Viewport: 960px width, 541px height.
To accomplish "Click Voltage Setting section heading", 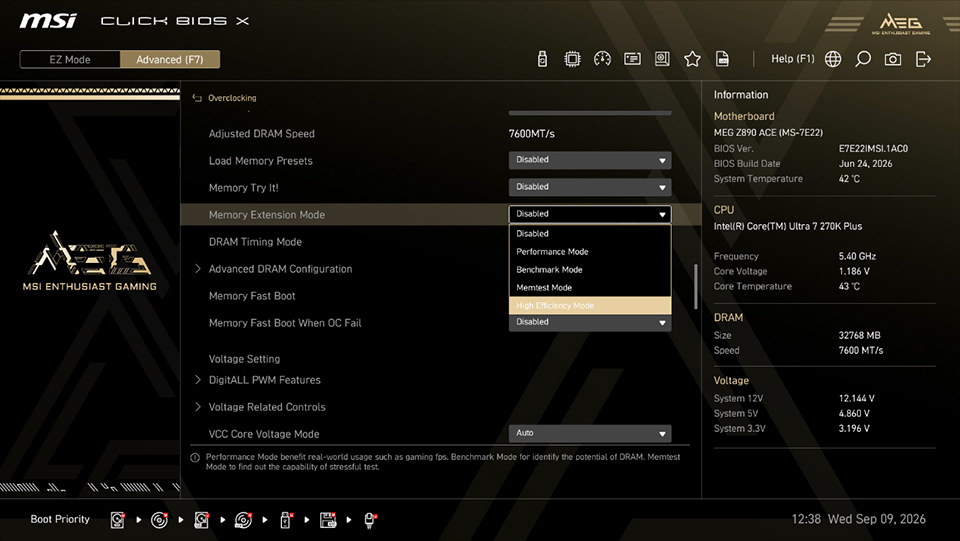I will [244, 359].
